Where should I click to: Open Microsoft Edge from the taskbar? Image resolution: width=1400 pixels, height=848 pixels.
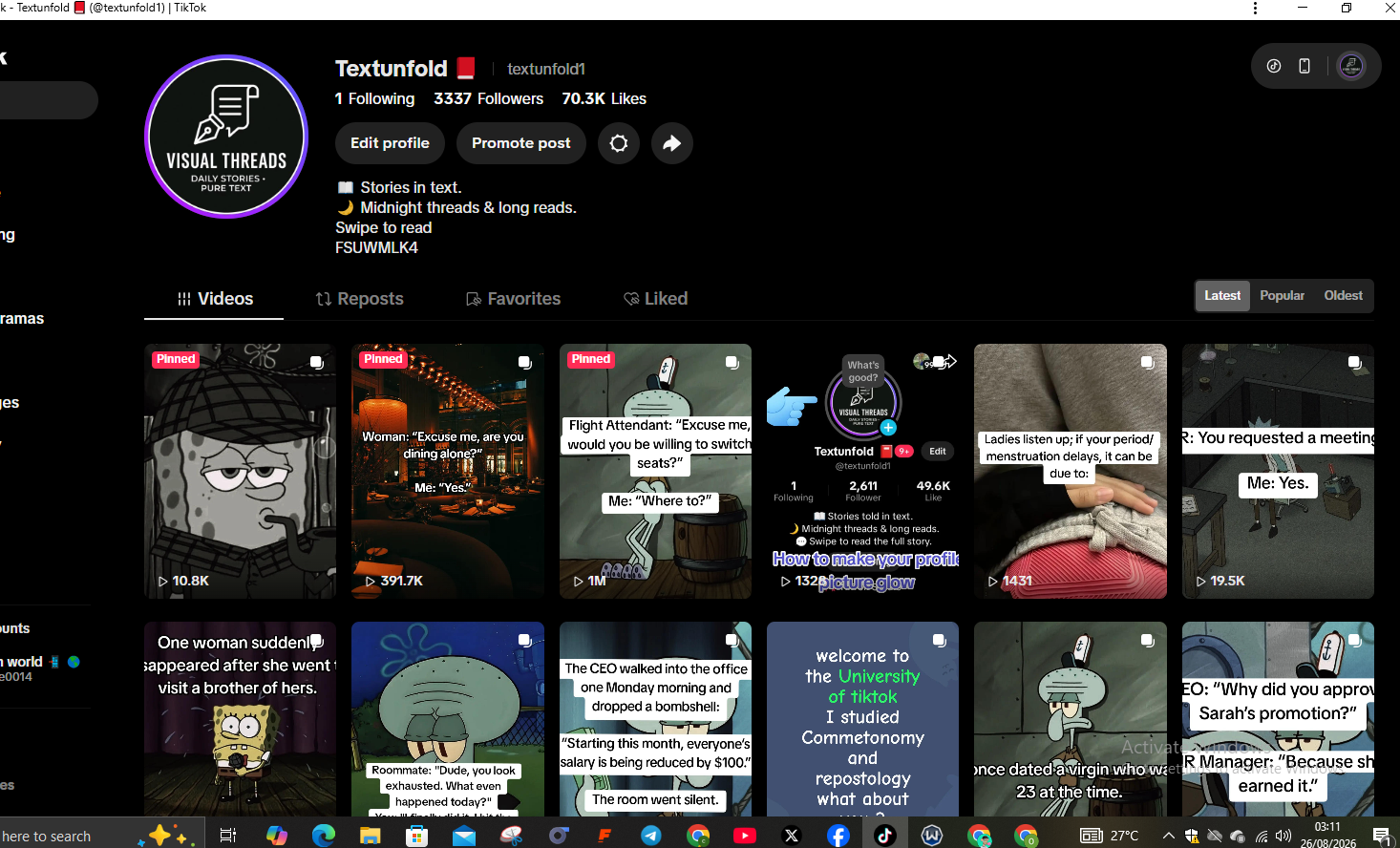[x=324, y=836]
